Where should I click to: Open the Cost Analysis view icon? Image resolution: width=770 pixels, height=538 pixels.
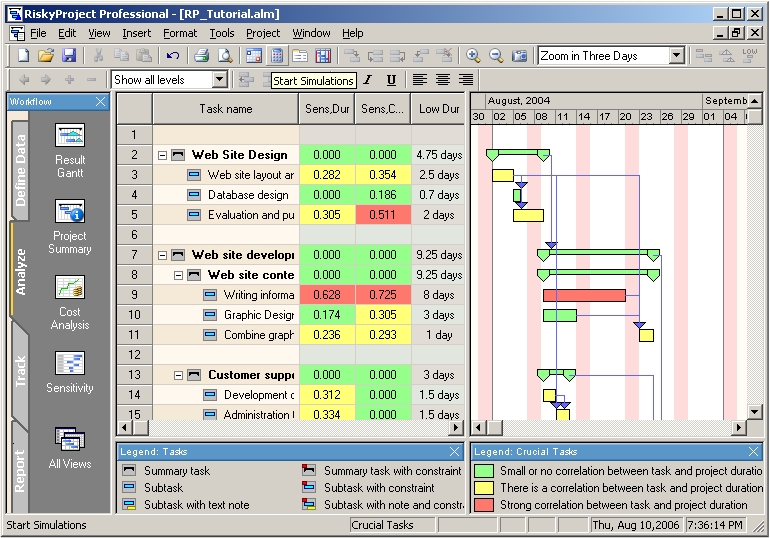point(70,287)
